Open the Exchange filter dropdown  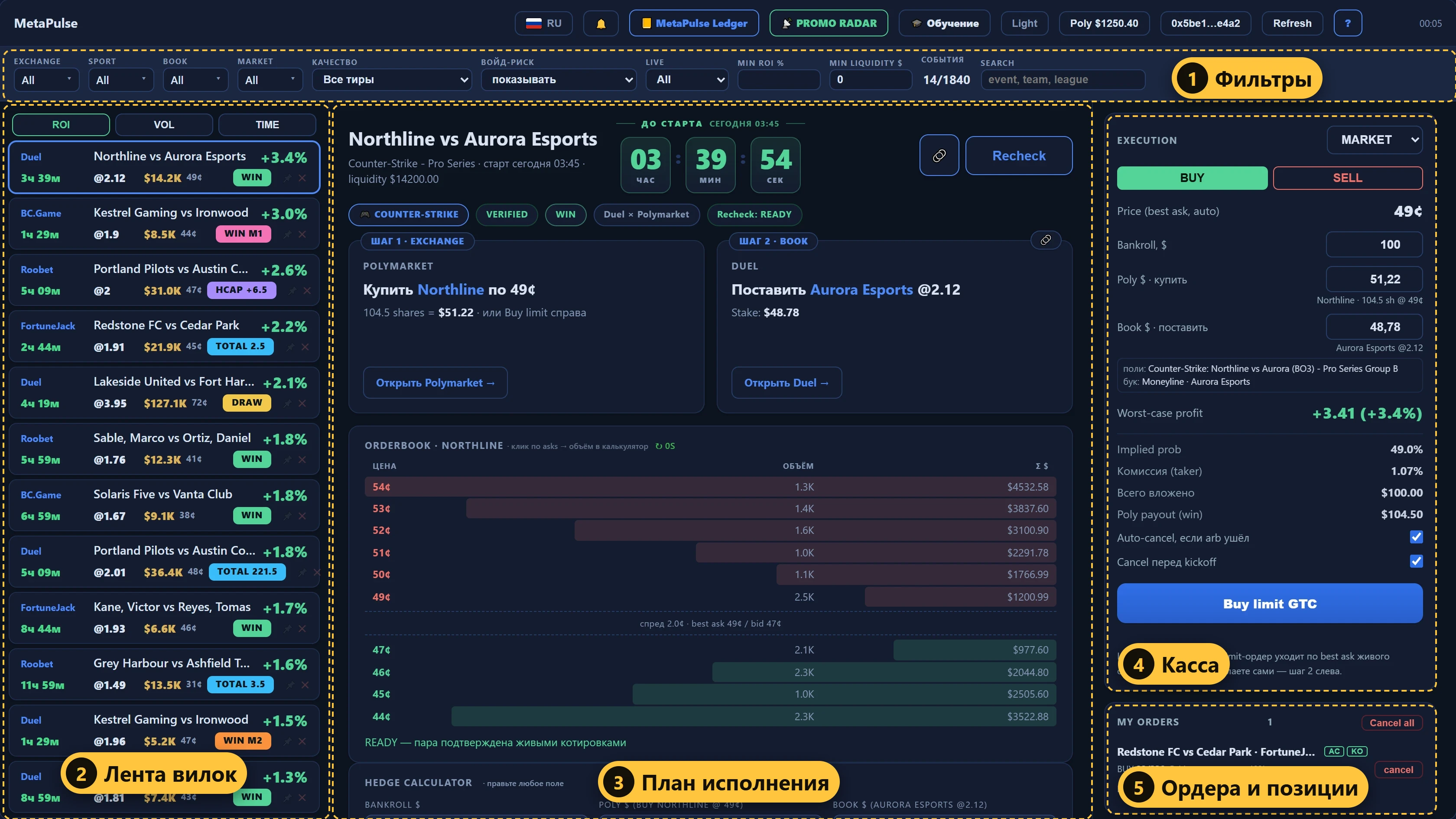tap(46, 80)
